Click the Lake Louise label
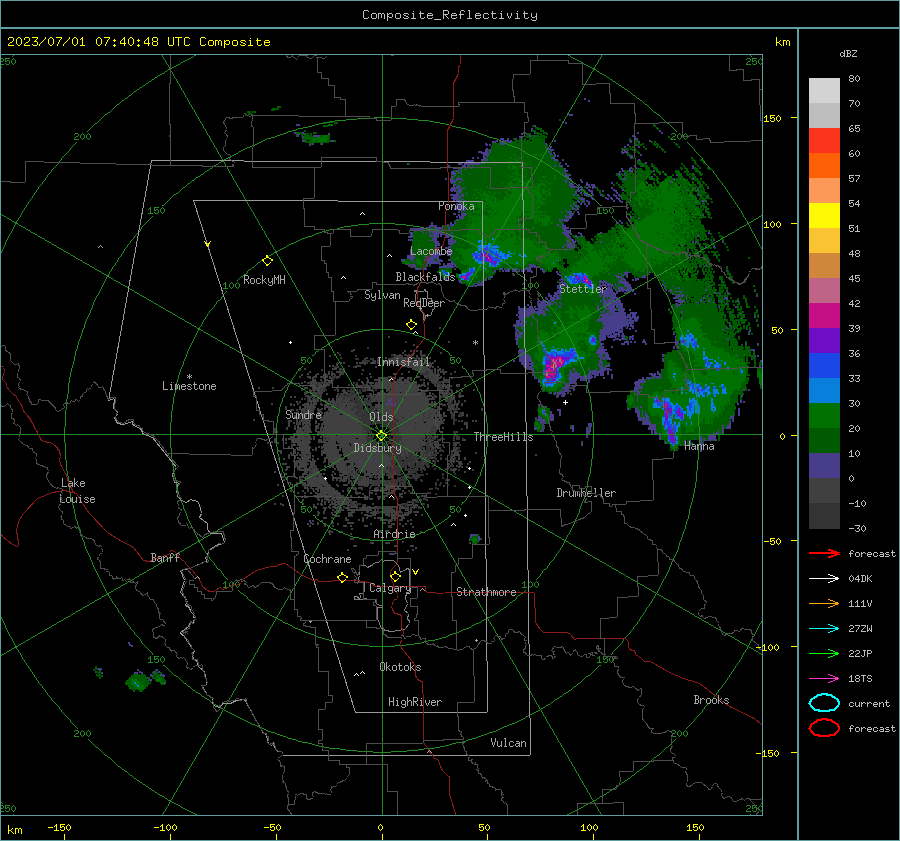This screenshot has width=900, height=841. pyautogui.click(x=77, y=491)
